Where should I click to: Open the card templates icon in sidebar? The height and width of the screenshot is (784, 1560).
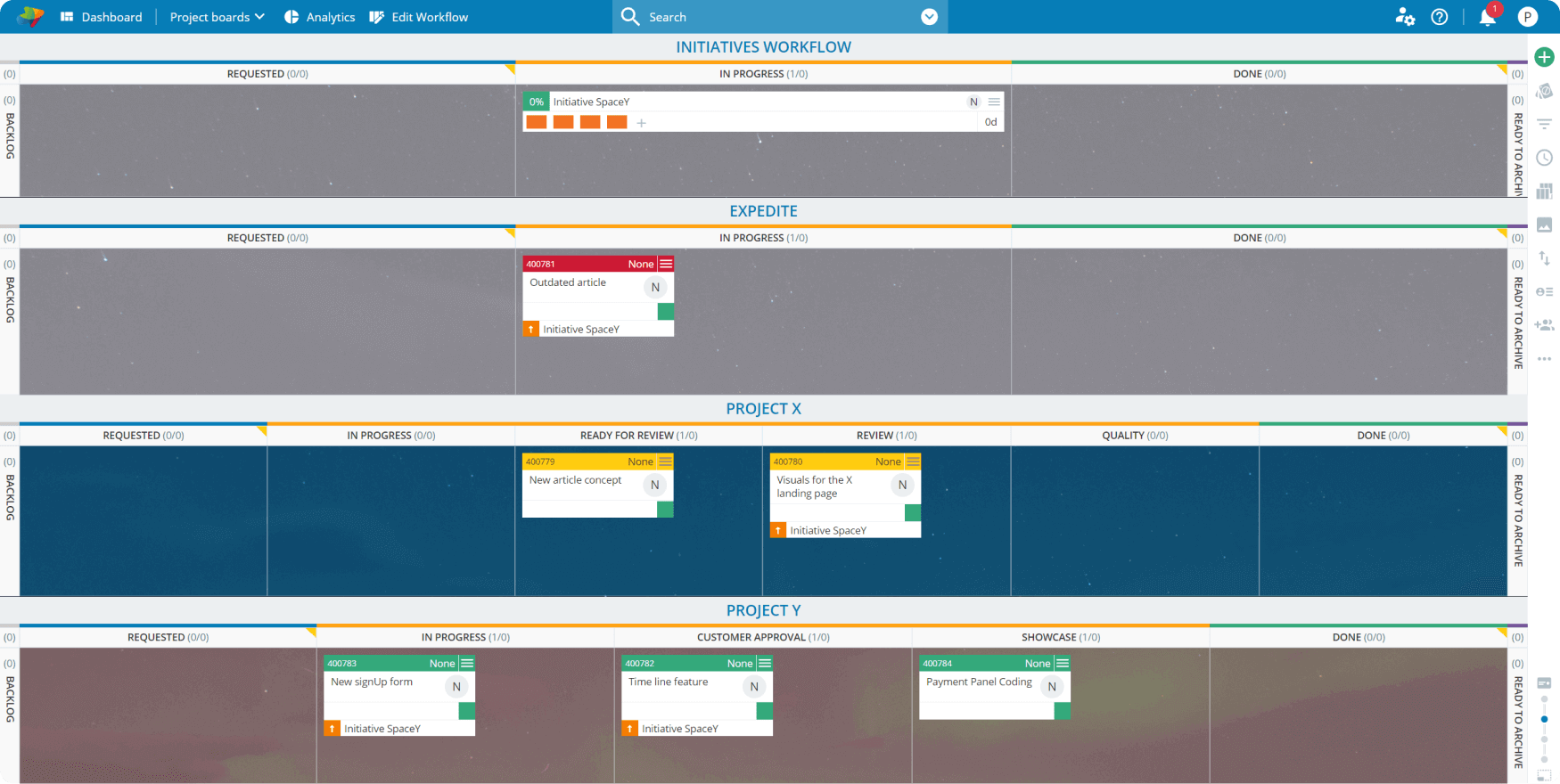[1544, 91]
